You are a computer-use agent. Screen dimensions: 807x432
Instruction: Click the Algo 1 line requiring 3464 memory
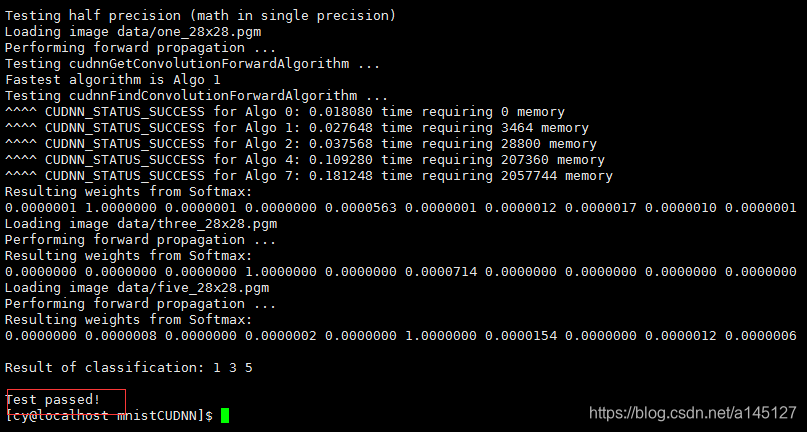click(297, 128)
